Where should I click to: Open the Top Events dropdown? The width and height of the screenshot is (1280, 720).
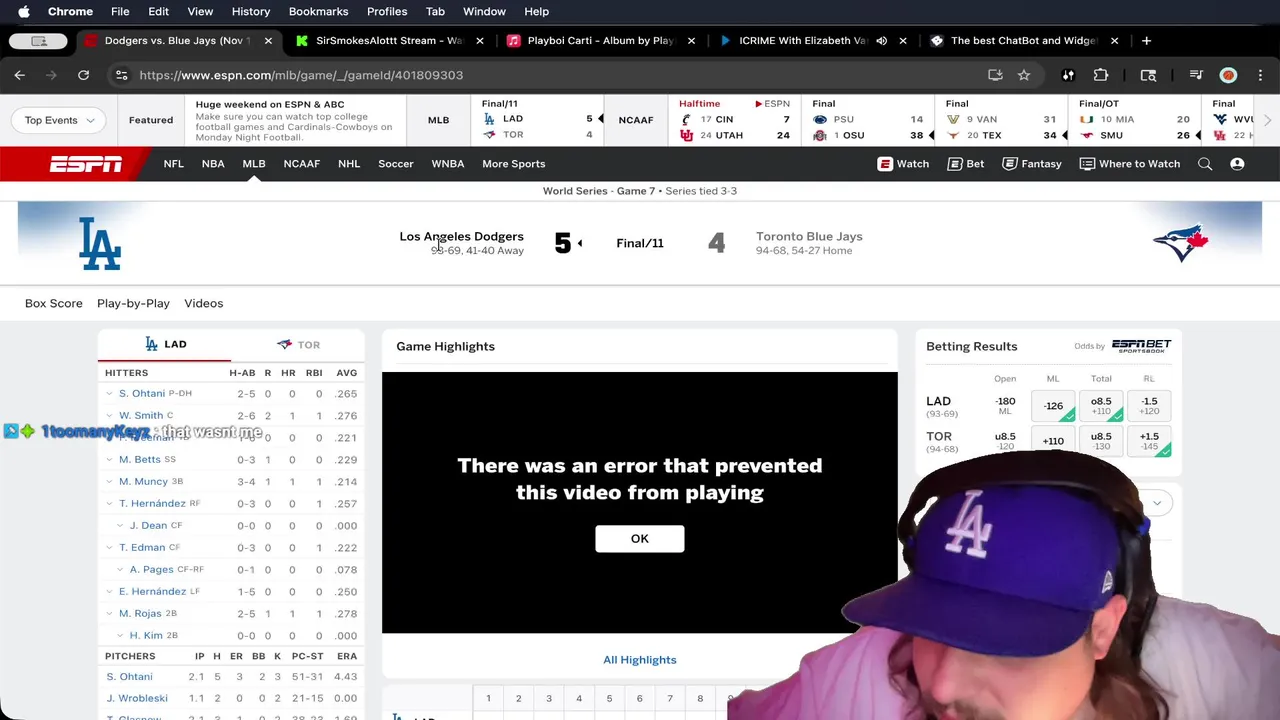59,120
